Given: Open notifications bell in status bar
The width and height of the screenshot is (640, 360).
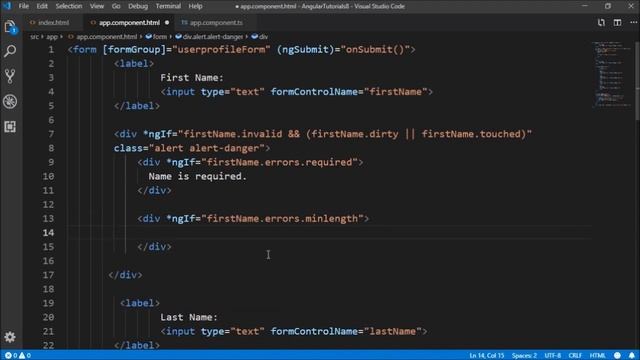Looking at the screenshot, I should 632,356.
